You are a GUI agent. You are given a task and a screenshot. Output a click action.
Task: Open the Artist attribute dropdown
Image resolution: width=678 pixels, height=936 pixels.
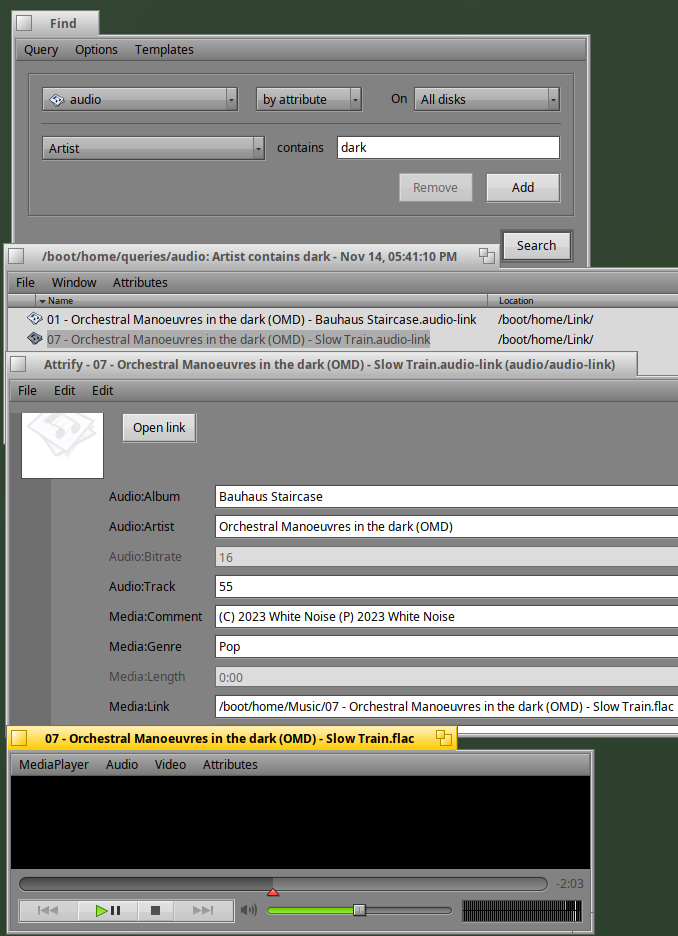(x=153, y=148)
